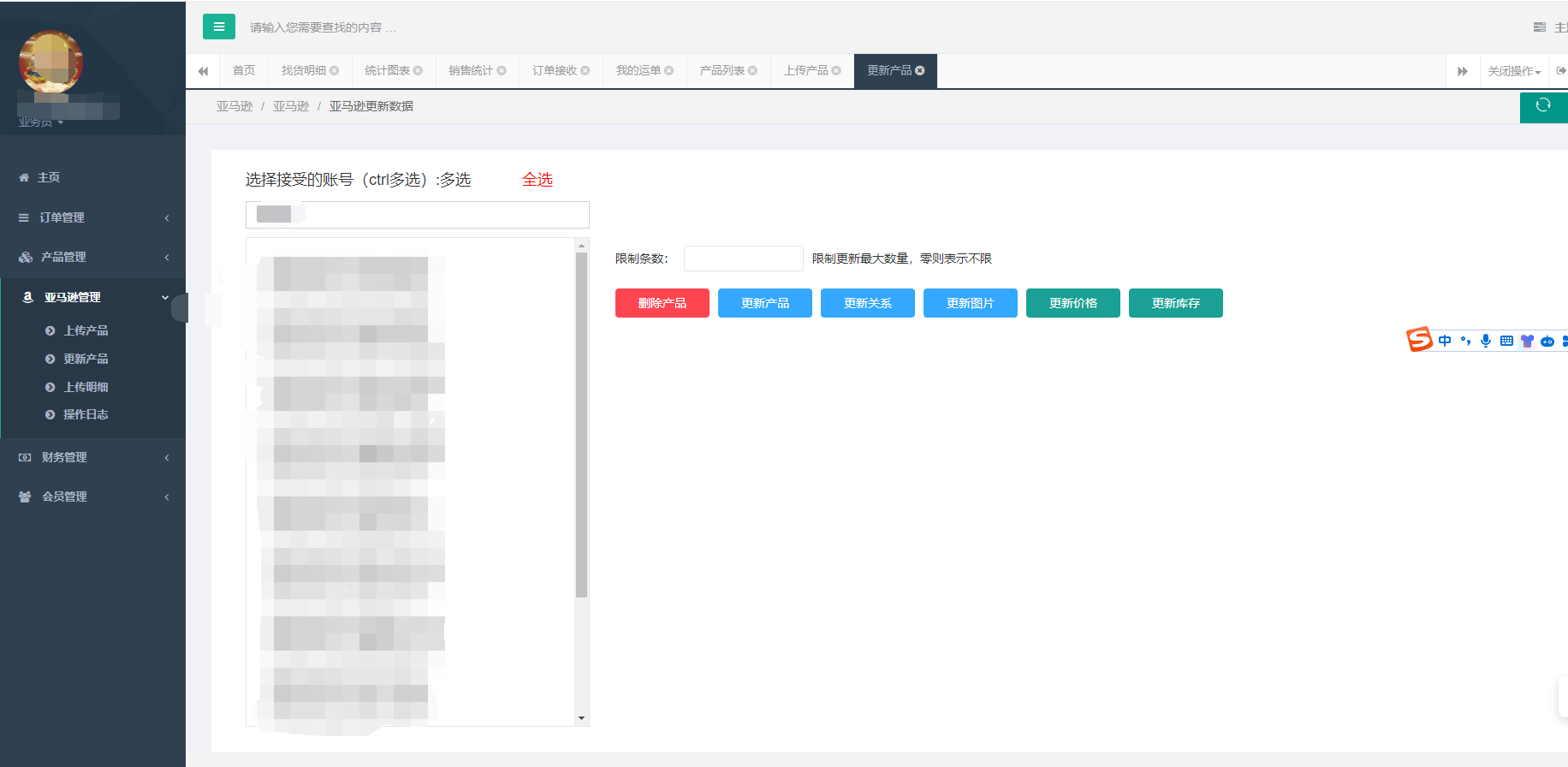Click the user avatar picture

click(50, 62)
